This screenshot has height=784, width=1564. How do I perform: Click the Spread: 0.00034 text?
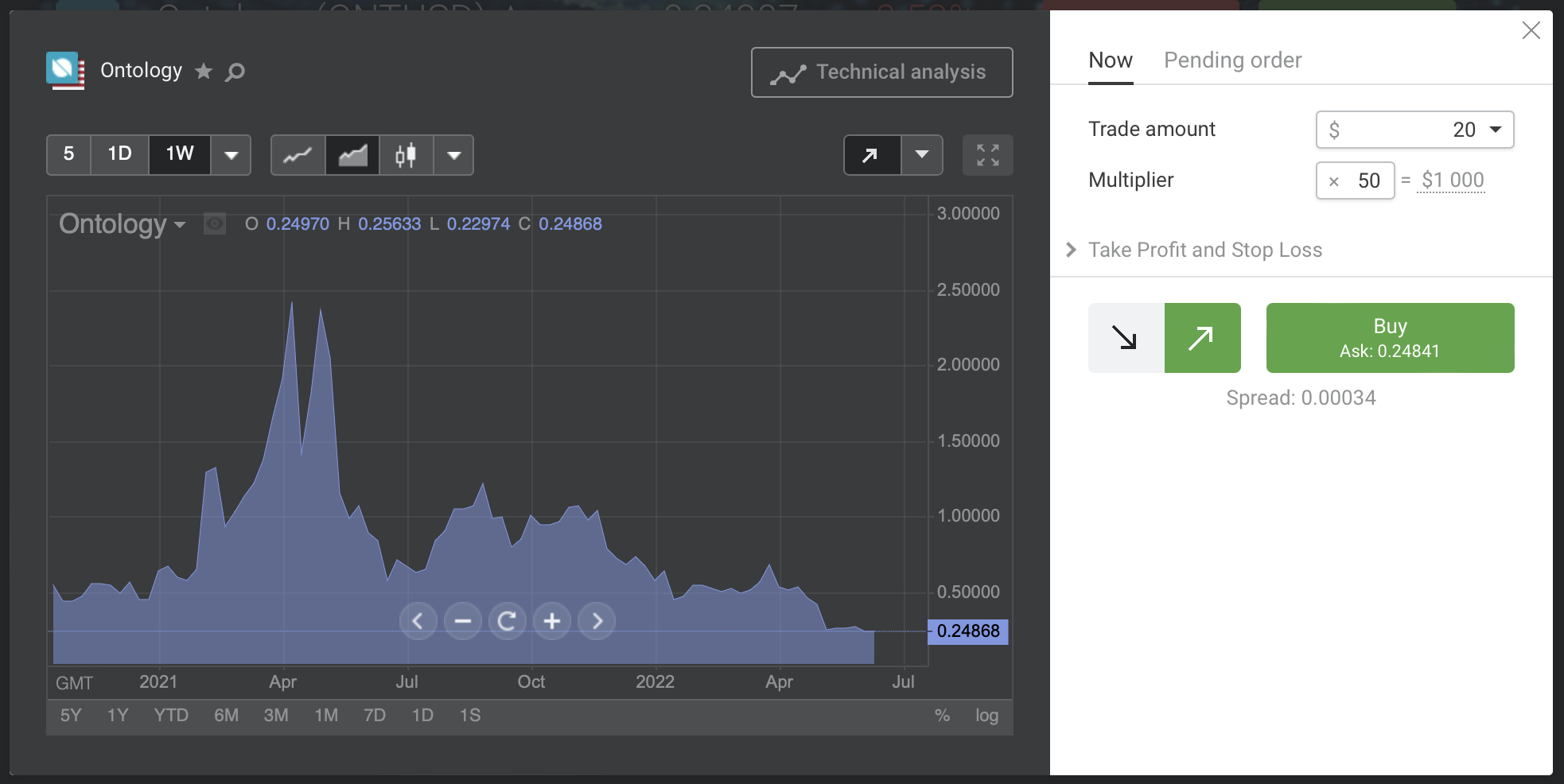coord(1301,398)
